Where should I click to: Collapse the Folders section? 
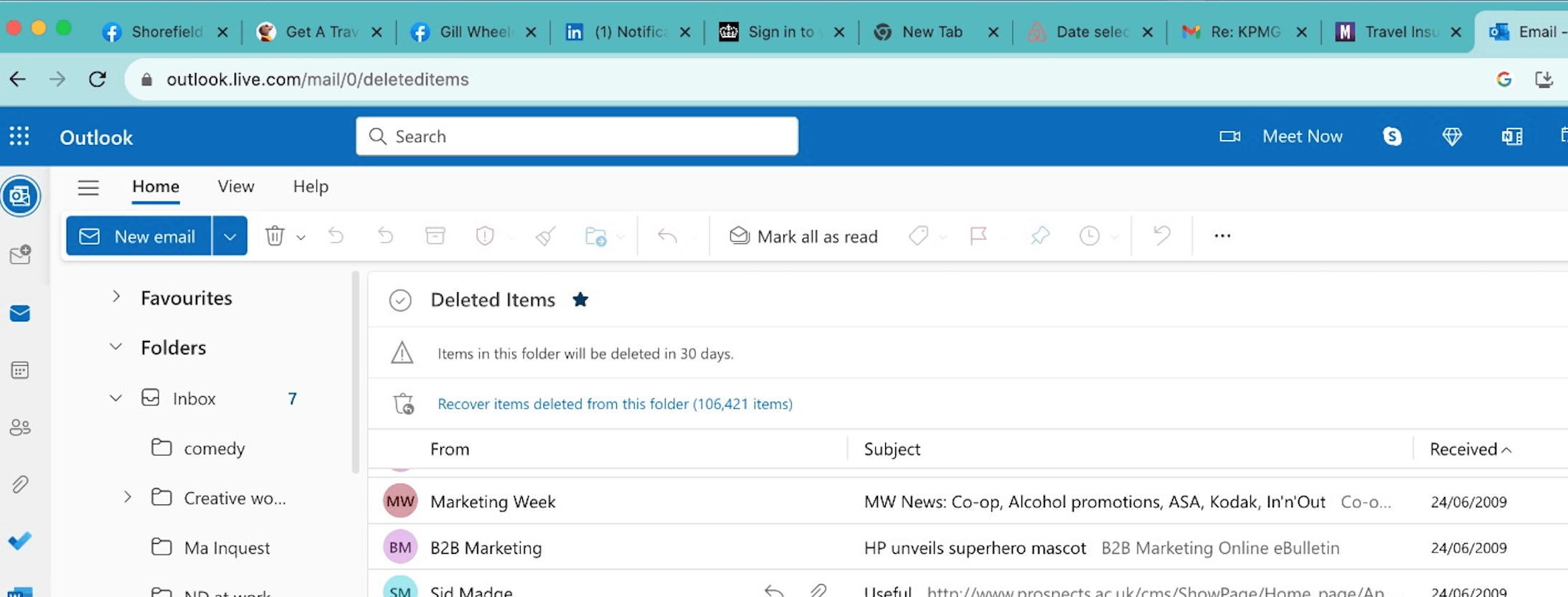pos(115,347)
